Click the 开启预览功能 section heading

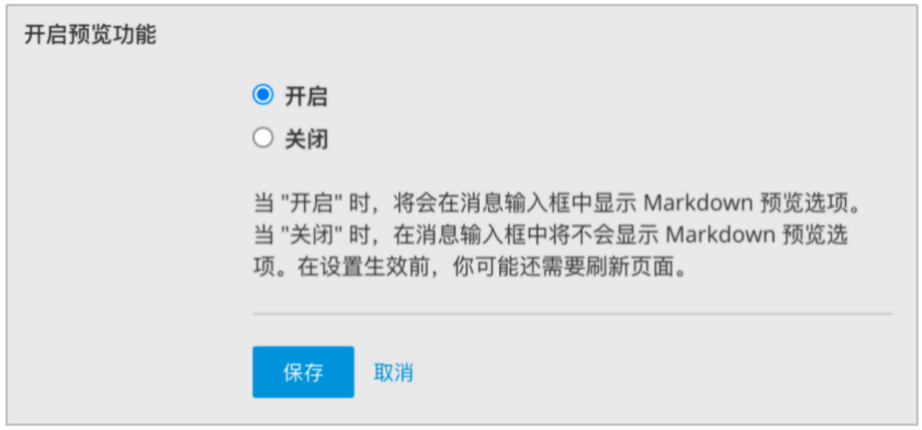coord(90,36)
